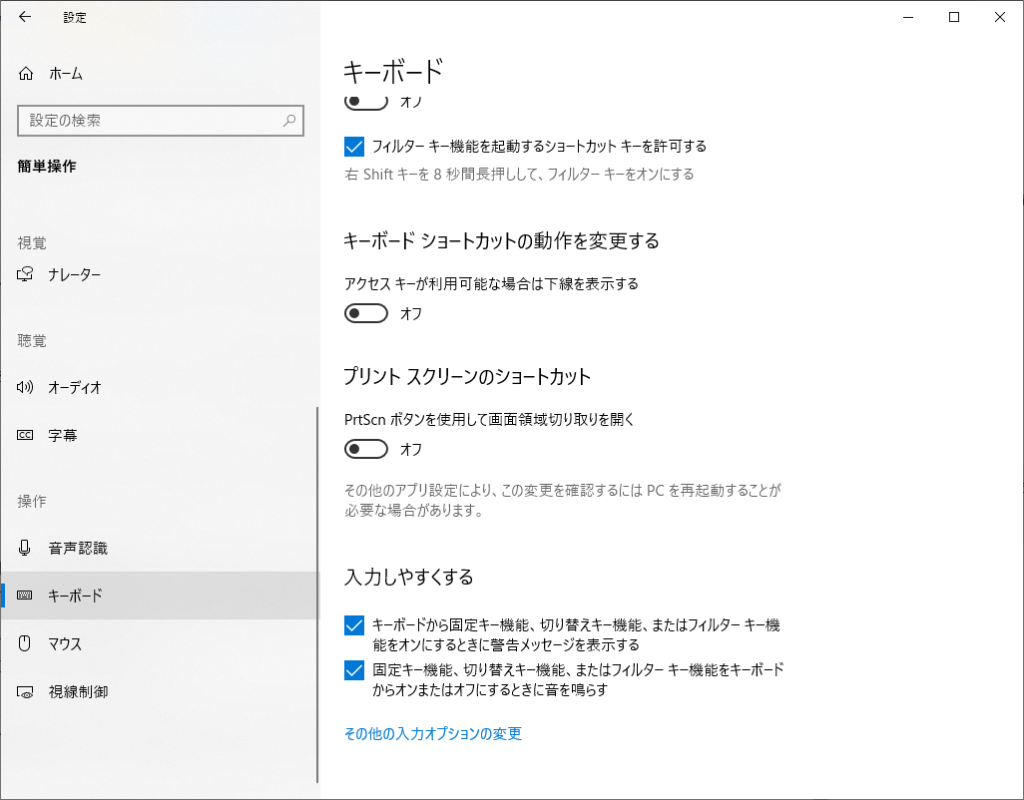Click the audio speaker icon beside オーディオ
The image size is (1024, 800).
click(x=25, y=387)
